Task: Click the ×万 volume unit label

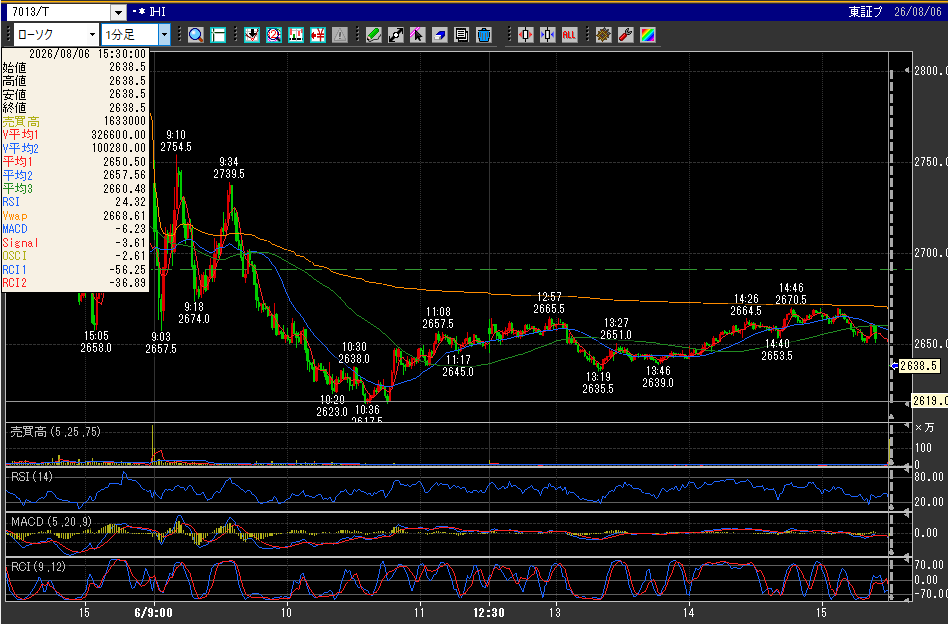Action: click(924, 427)
